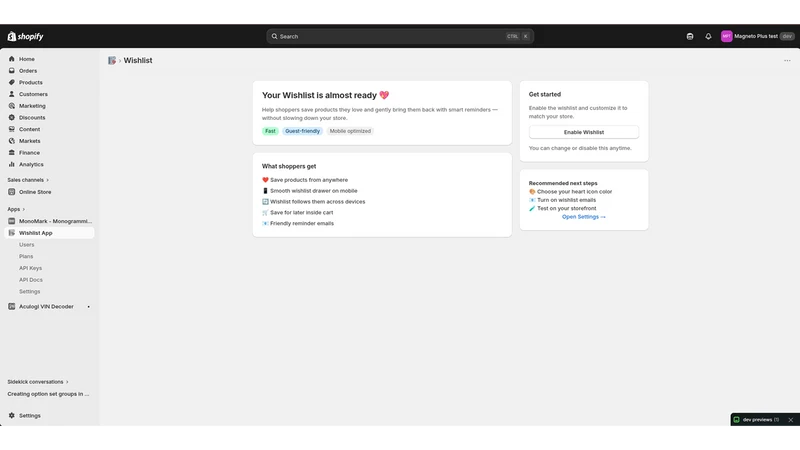Click 'Turn on wishlist emails' text
800x450 pixels.
[x=566, y=200]
